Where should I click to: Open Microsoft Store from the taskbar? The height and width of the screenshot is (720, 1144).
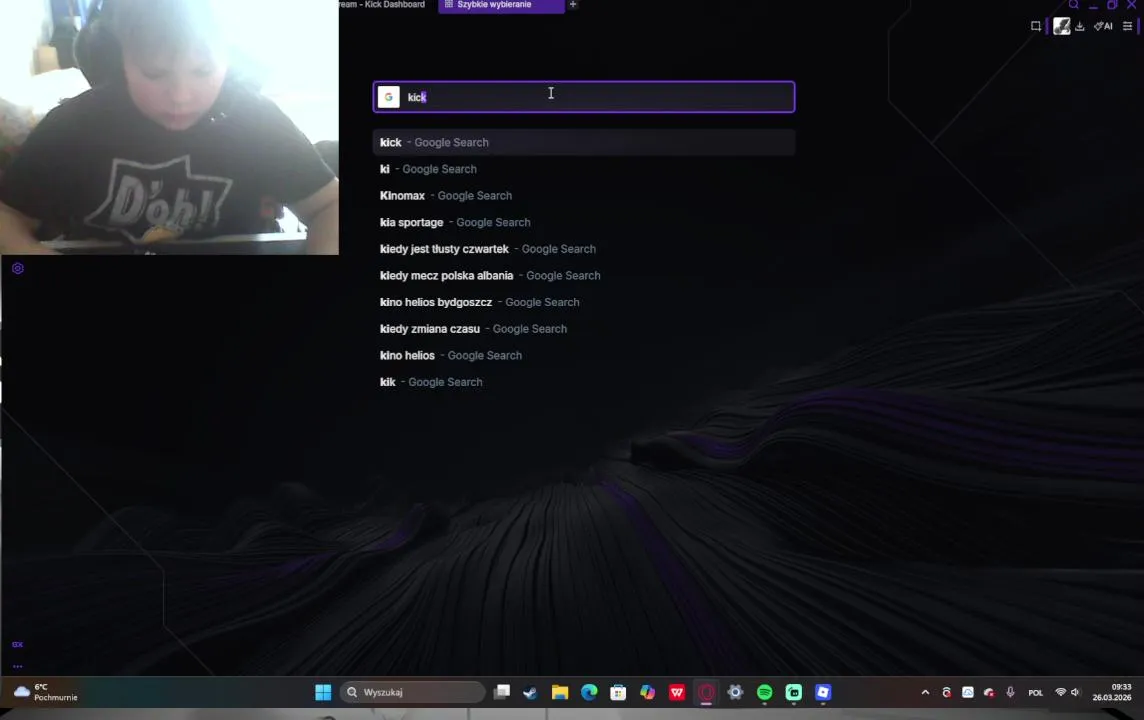point(618,692)
